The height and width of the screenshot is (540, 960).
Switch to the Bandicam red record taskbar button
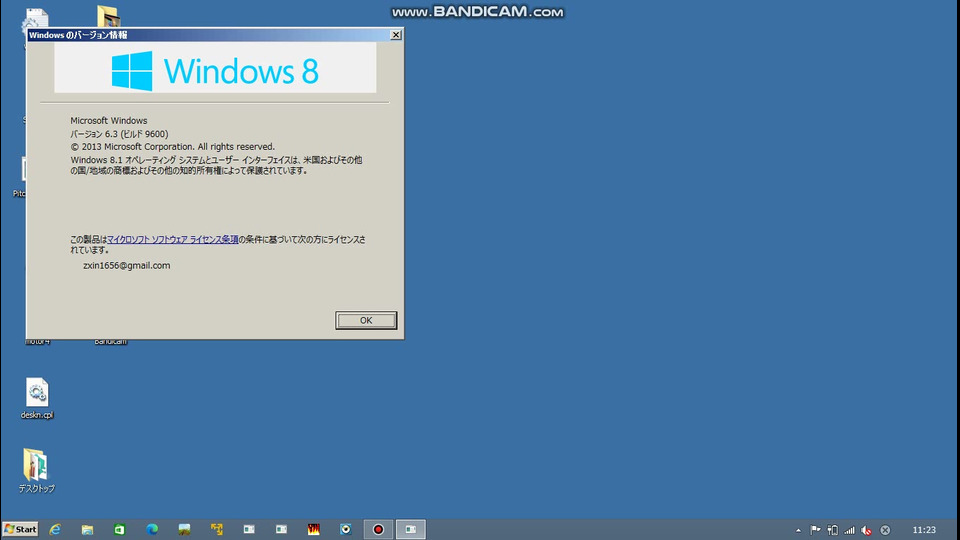[x=378, y=529]
